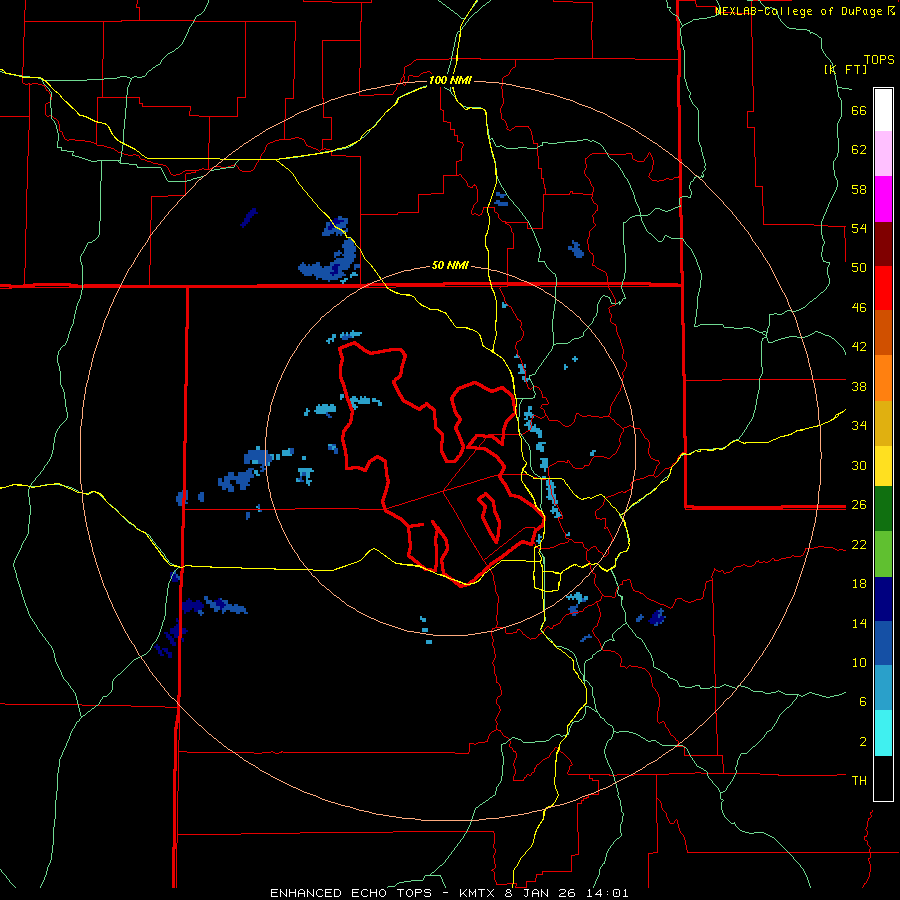This screenshot has height=900, width=900.
Task: Select the medium blue legend band
Action: click(883, 644)
